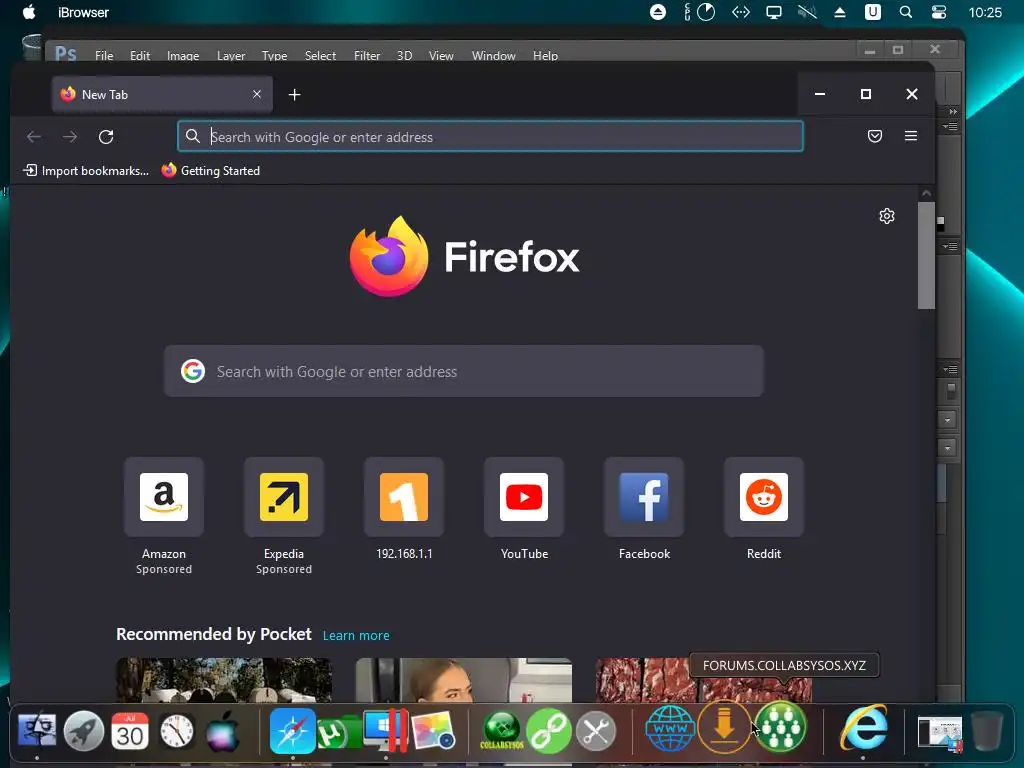Open the middle Pocket story with woman
This screenshot has height=768, width=1024.
(464, 680)
